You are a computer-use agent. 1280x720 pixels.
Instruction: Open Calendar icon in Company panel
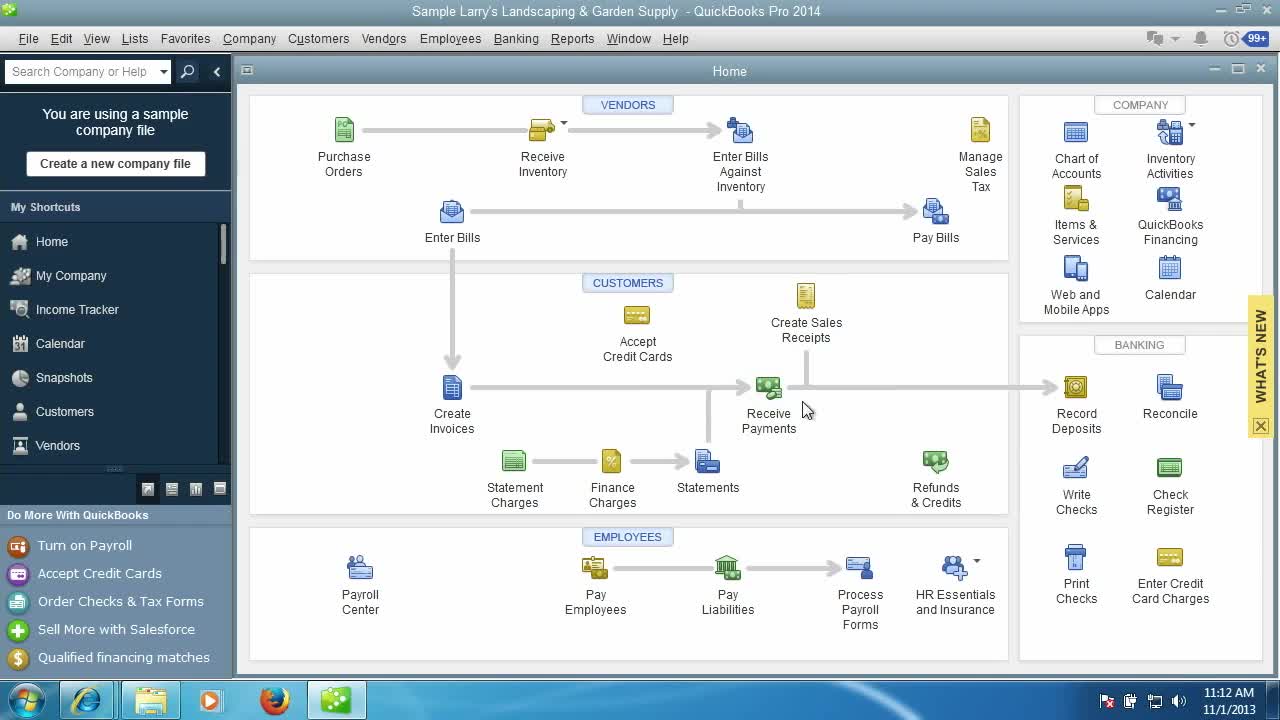point(1169,268)
